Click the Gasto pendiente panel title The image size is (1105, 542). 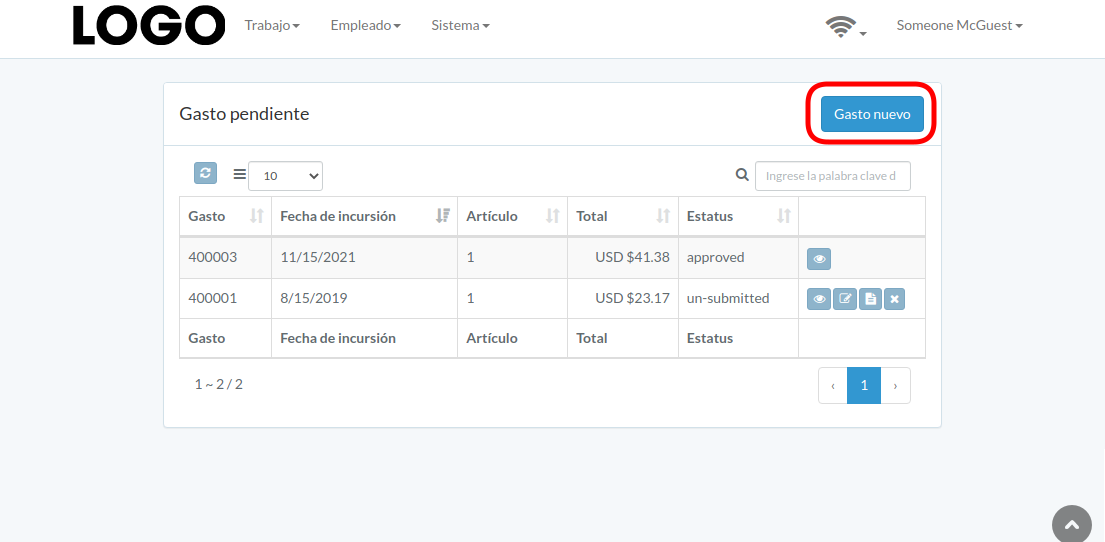click(245, 114)
